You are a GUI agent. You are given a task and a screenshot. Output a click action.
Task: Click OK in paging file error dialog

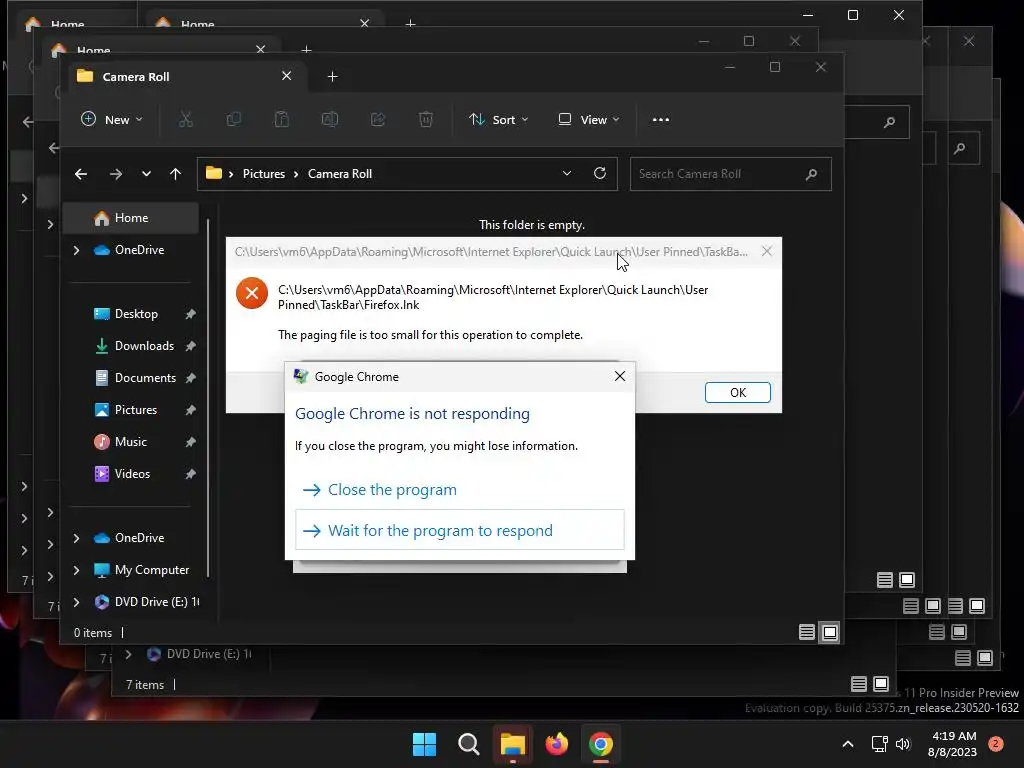737,392
